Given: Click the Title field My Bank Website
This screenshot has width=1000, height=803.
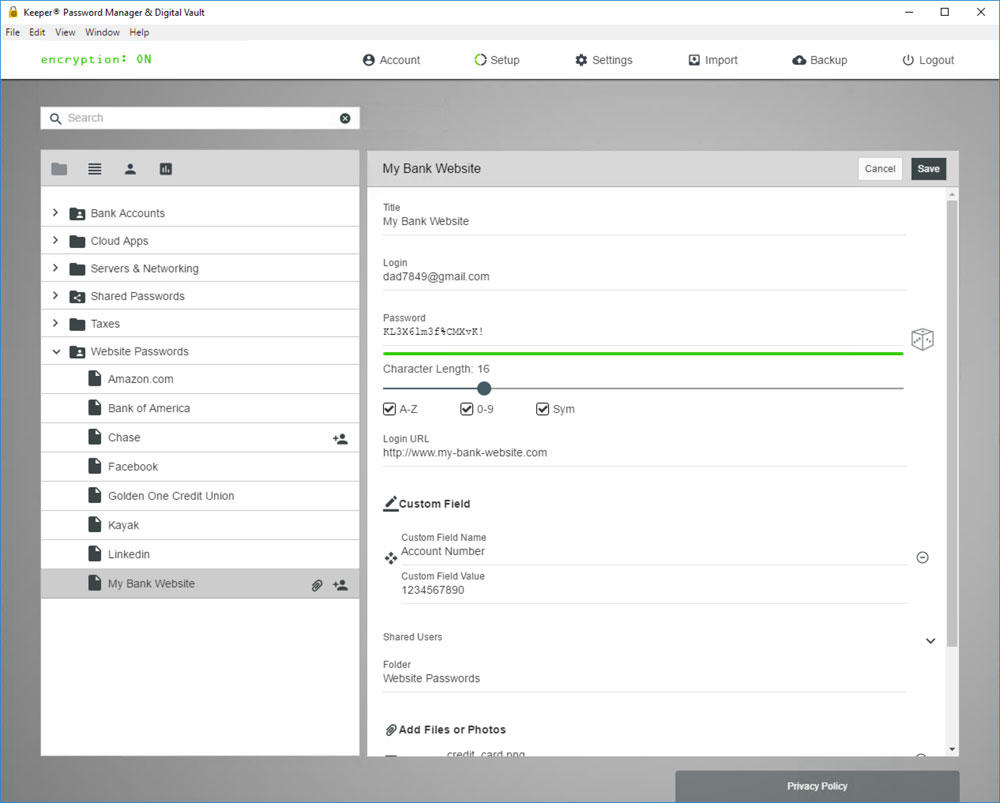Looking at the screenshot, I should pos(644,221).
